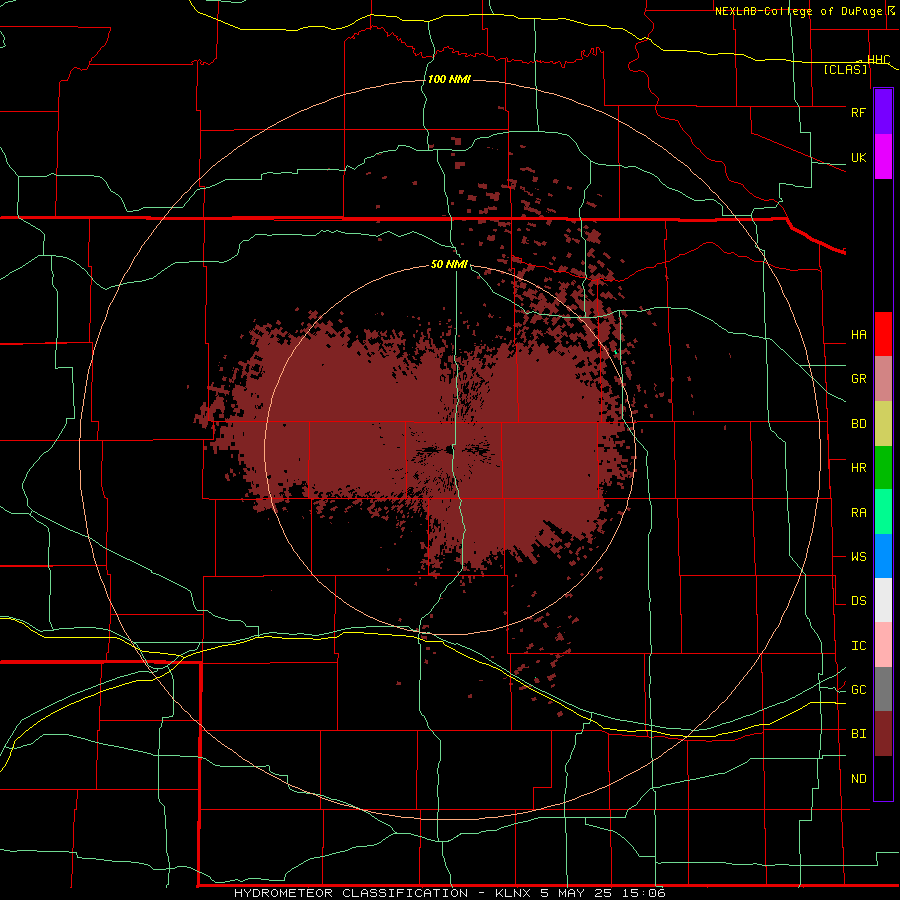This screenshot has height=900, width=900.
Task: Click the dark red BI color swatch
Action: pos(883,734)
